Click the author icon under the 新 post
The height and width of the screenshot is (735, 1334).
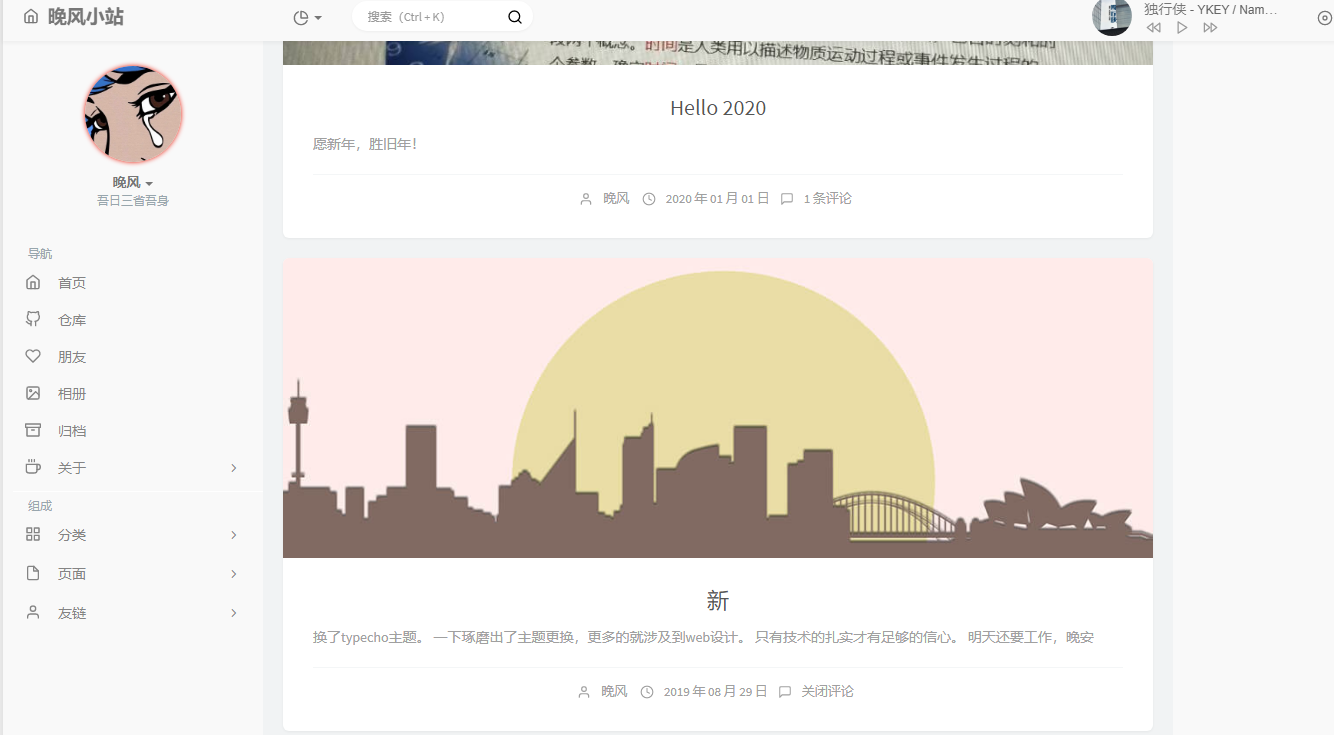point(584,692)
